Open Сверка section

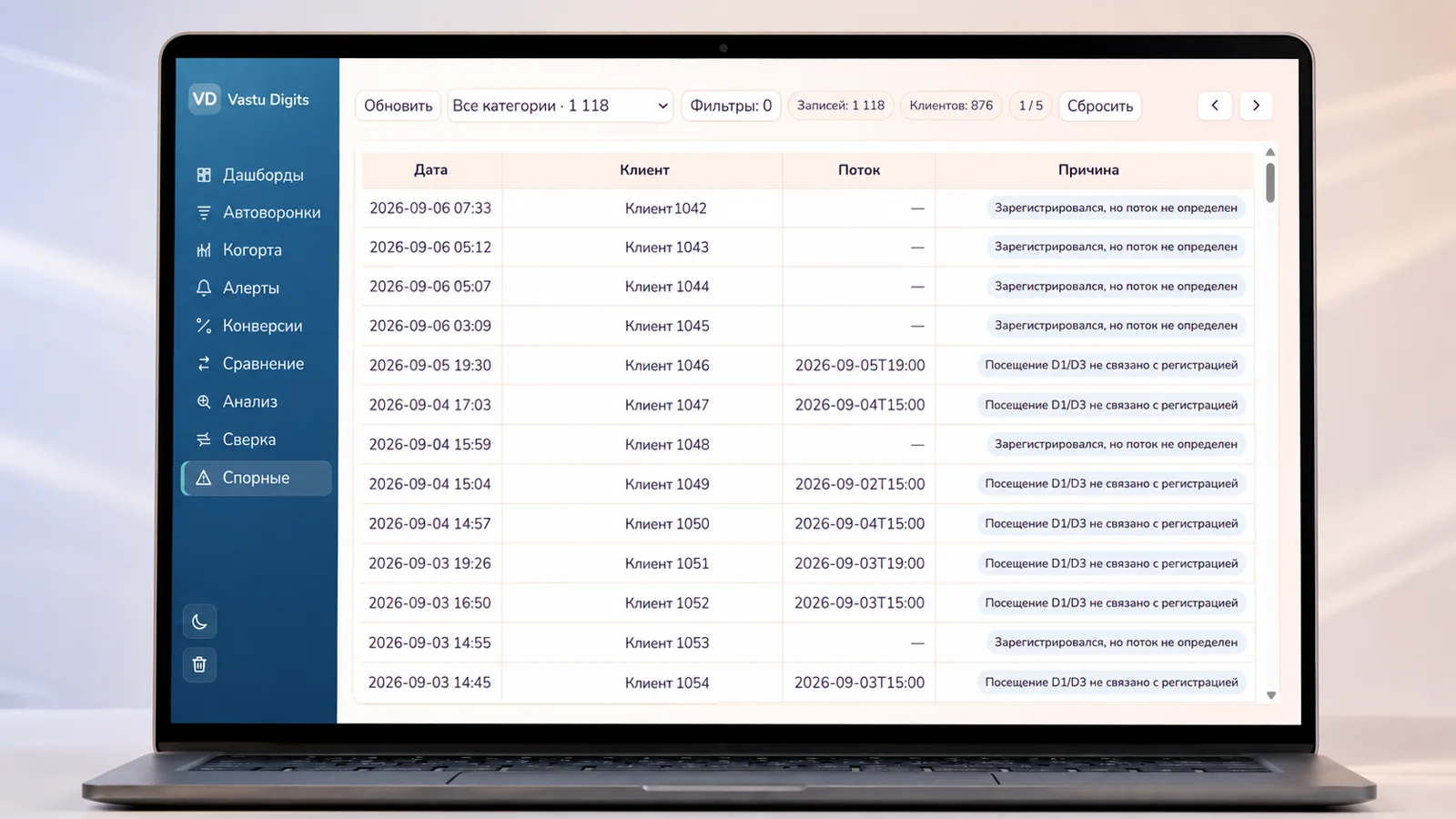[x=257, y=440]
